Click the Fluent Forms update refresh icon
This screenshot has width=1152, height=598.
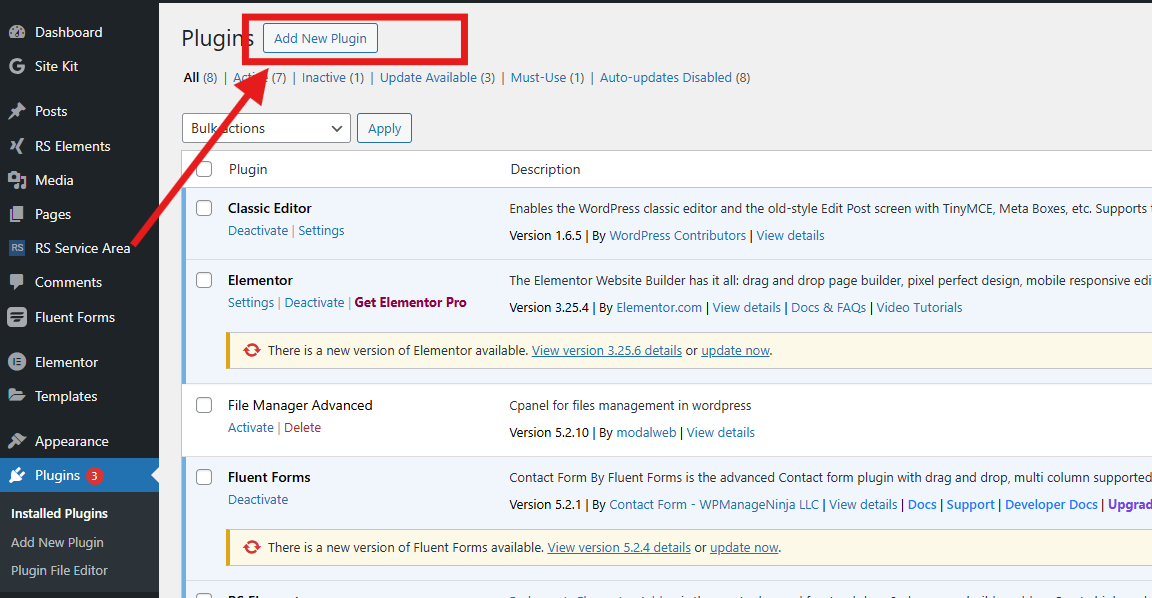pyautogui.click(x=251, y=547)
